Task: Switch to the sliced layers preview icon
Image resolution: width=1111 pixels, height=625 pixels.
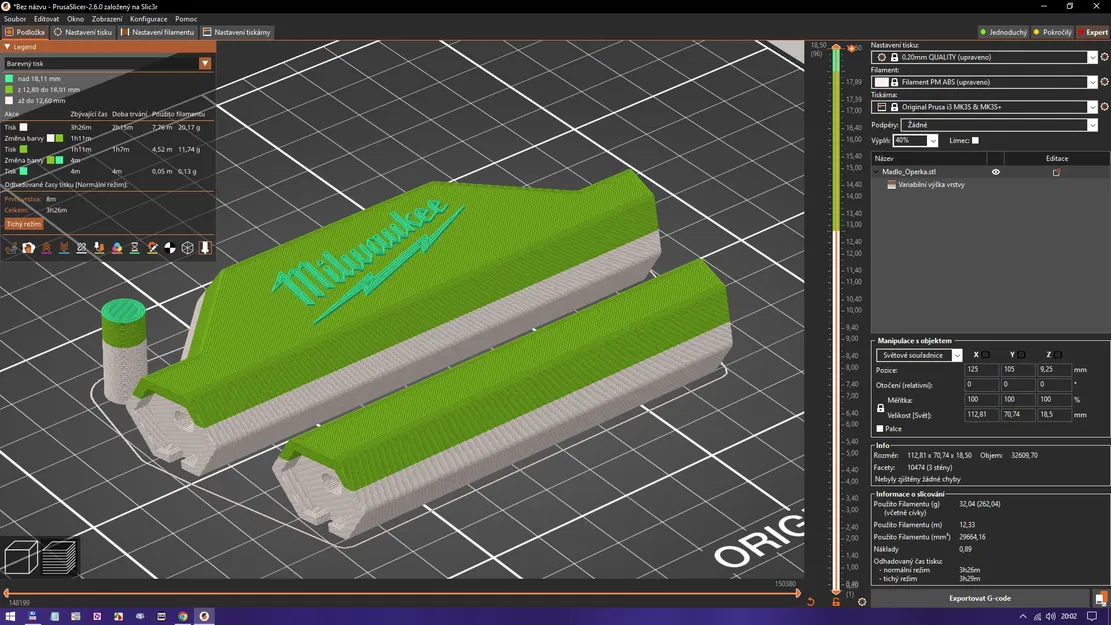Action: point(59,557)
